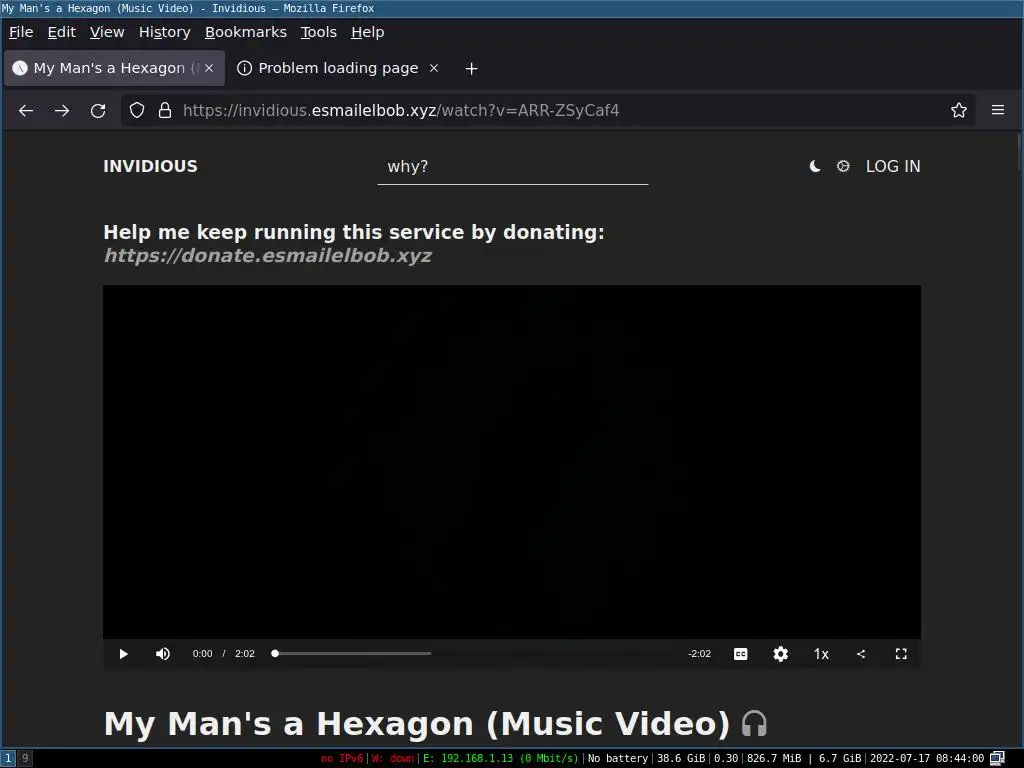Click the system tray icon beside the clock
This screenshot has width=1024, height=768.
coord(997,758)
